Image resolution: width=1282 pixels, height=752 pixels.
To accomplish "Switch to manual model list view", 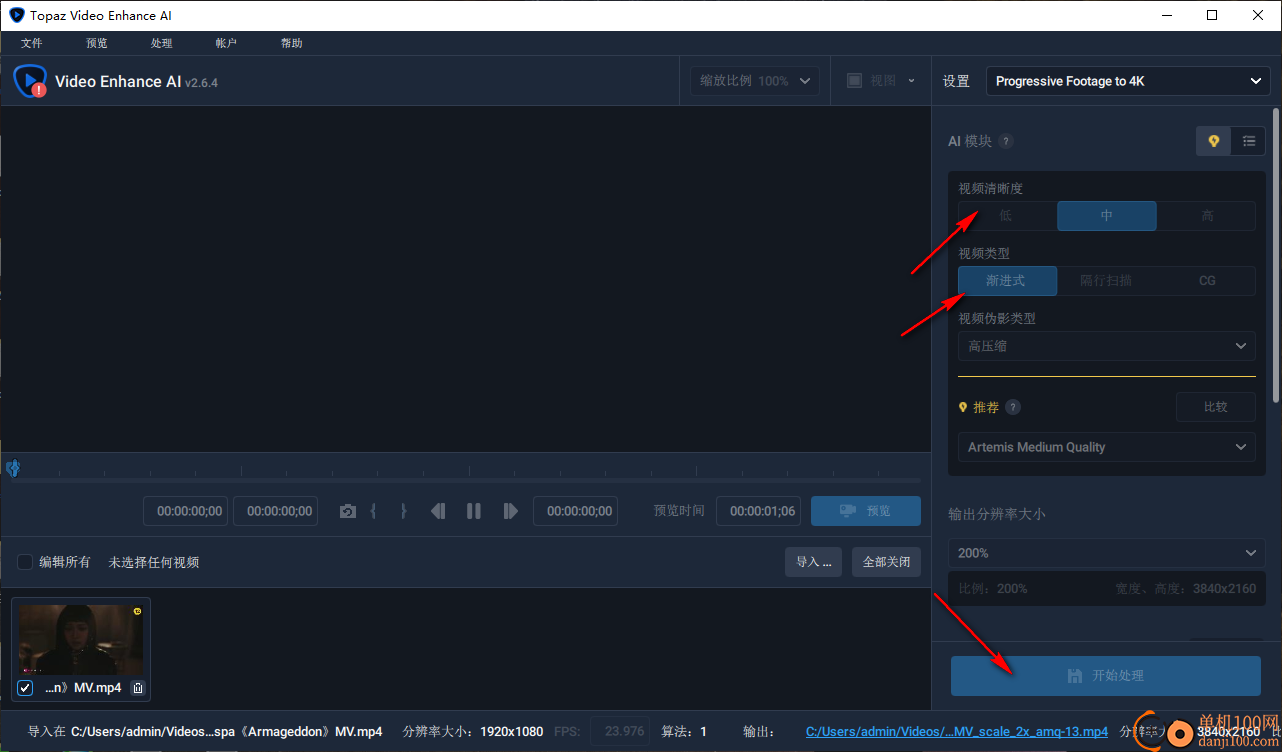I will pos(1249,141).
